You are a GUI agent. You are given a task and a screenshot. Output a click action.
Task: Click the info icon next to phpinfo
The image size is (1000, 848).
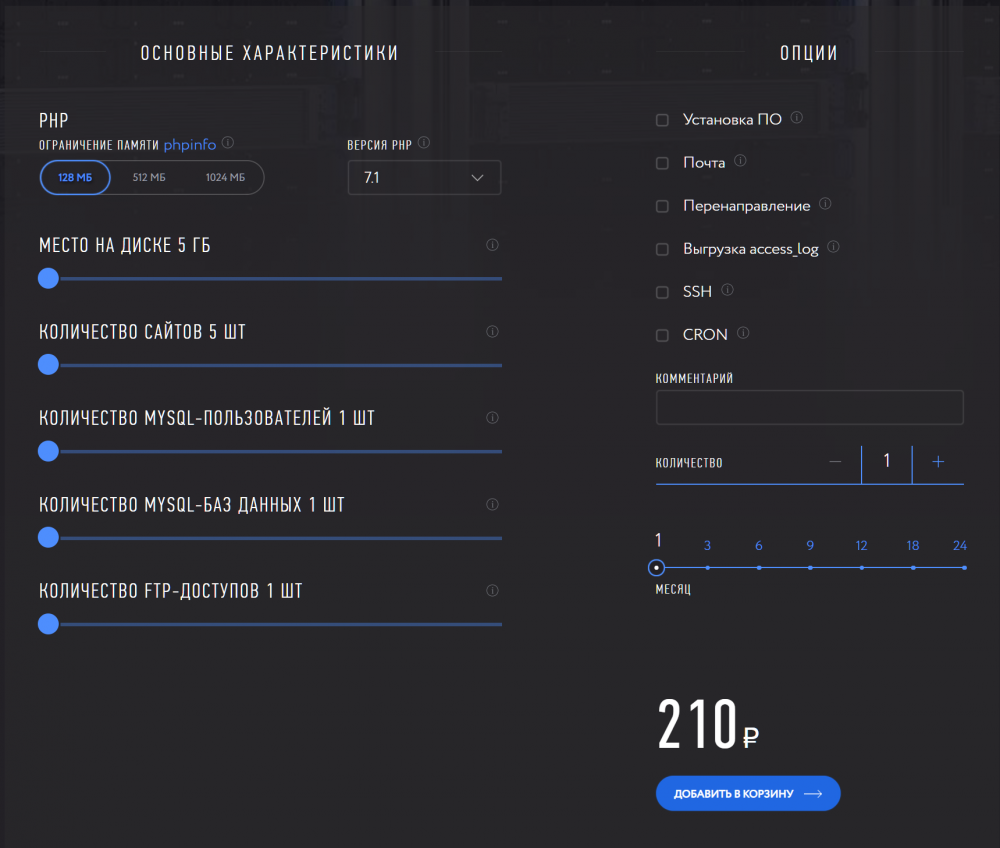point(228,143)
